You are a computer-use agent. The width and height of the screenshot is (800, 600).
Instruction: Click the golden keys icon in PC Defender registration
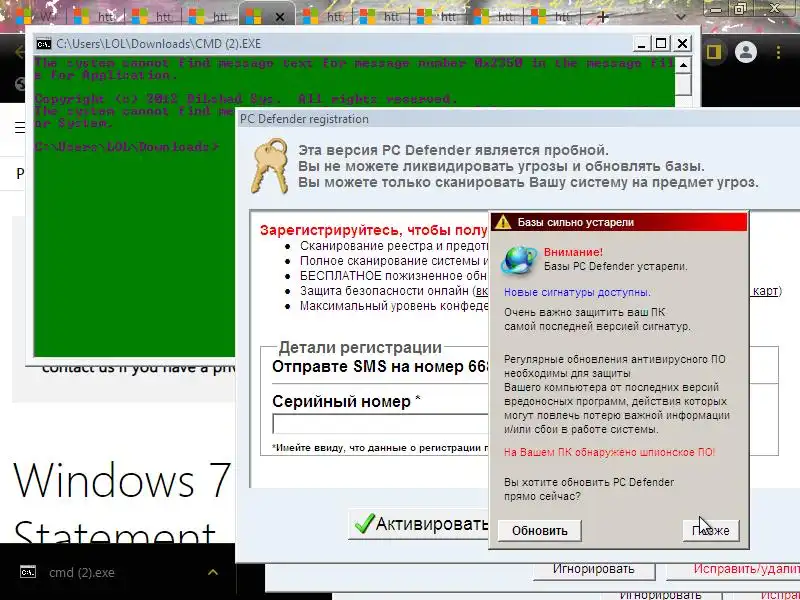point(269,165)
